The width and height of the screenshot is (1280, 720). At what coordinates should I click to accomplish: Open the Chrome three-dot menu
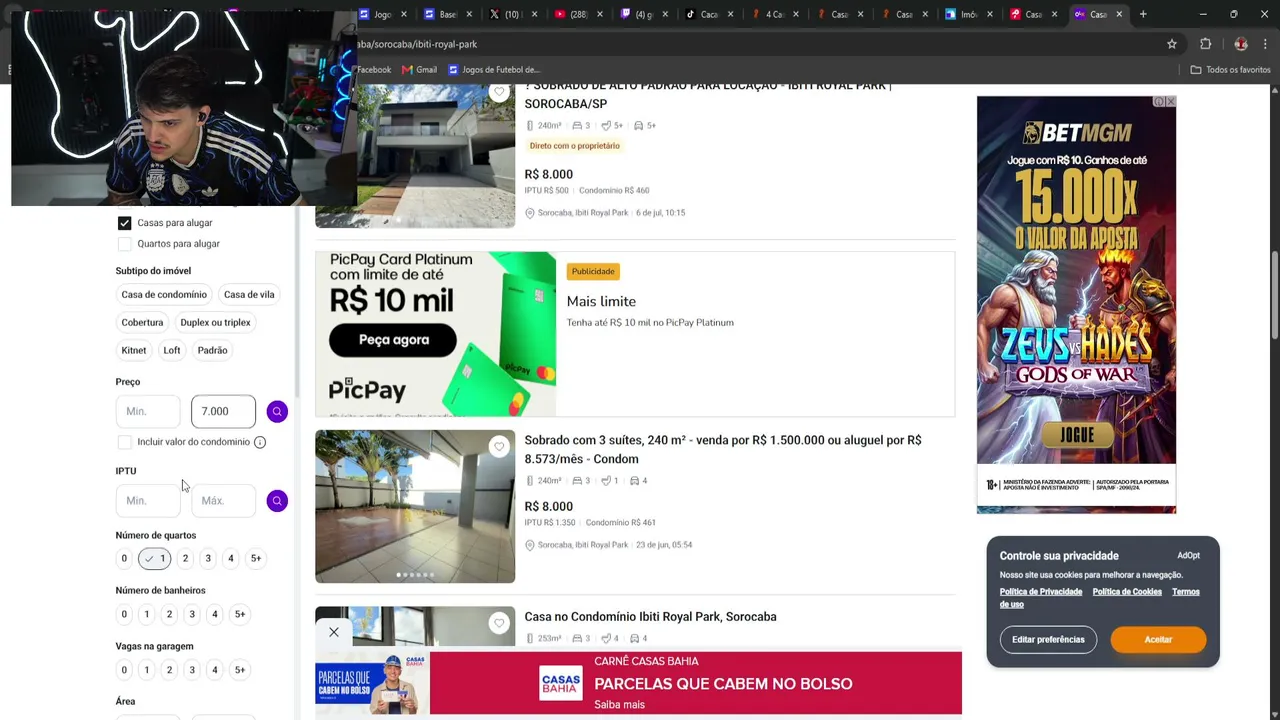[1266, 44]
